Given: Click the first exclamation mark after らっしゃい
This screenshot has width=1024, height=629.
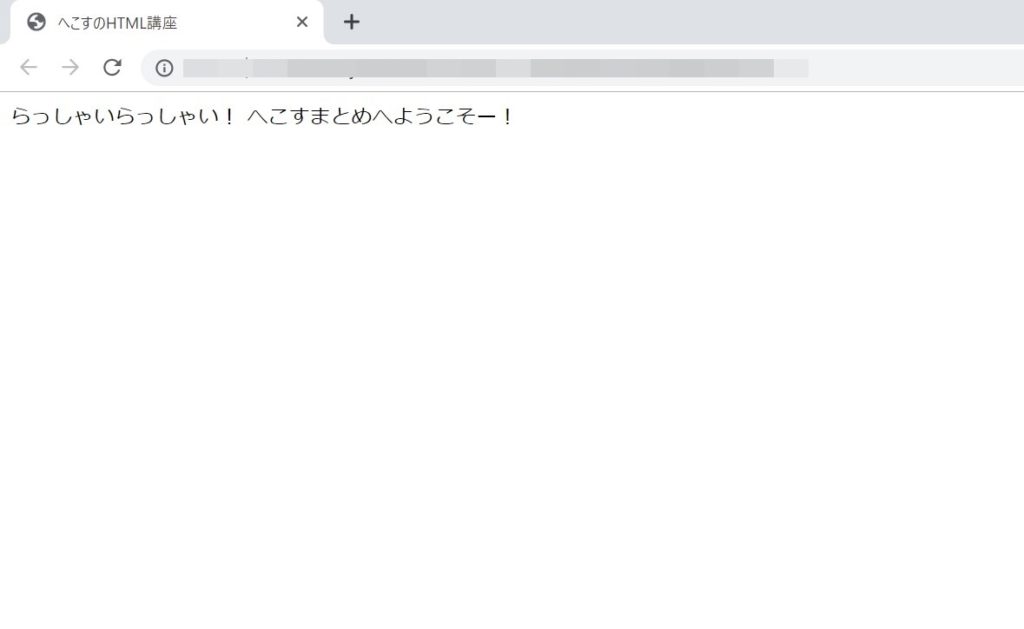Looking at the screenshot, I should tap(229, 116).
